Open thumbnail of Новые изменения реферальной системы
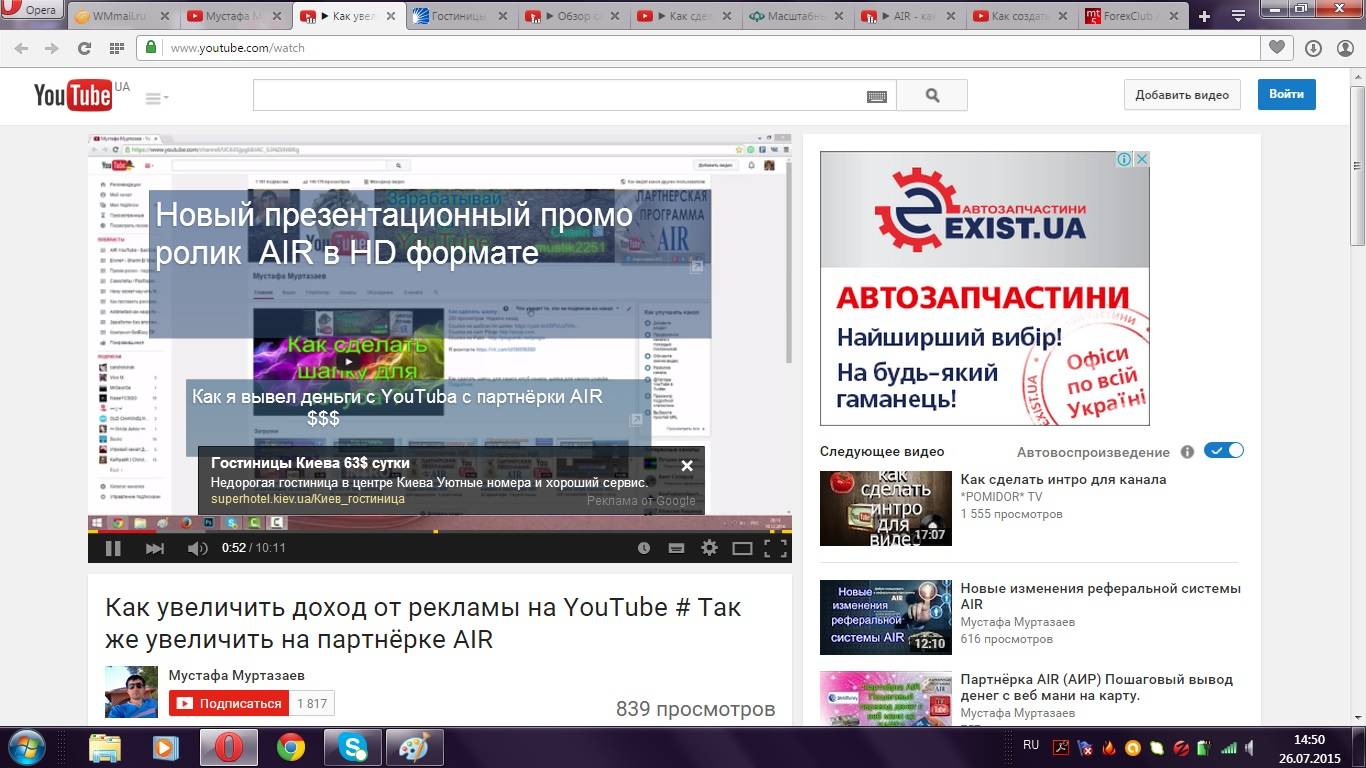Viewport: 1366px width, 768px height. 886,617
